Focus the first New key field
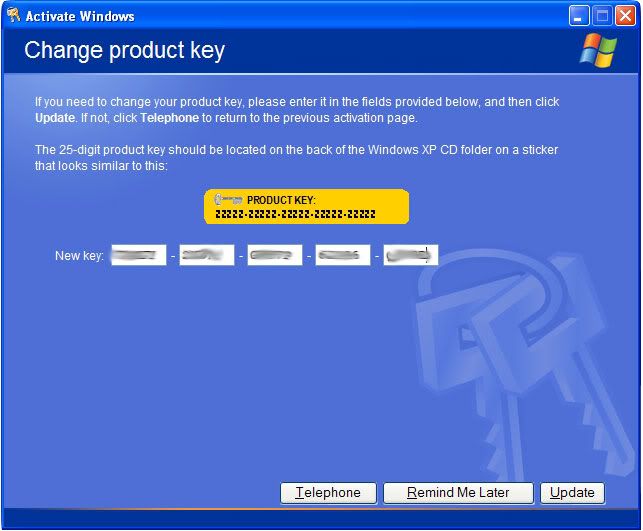 139,255
